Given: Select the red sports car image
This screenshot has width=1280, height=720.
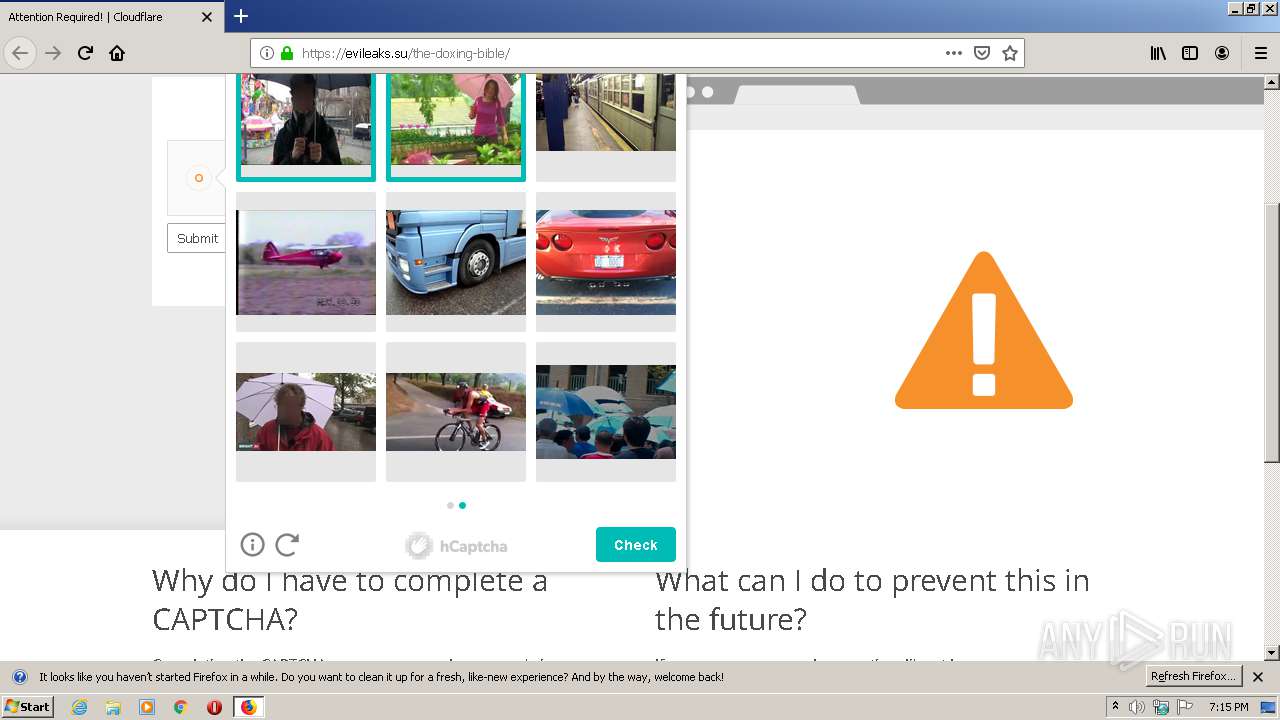Looking at the screenshot, I should coord(606,262).
